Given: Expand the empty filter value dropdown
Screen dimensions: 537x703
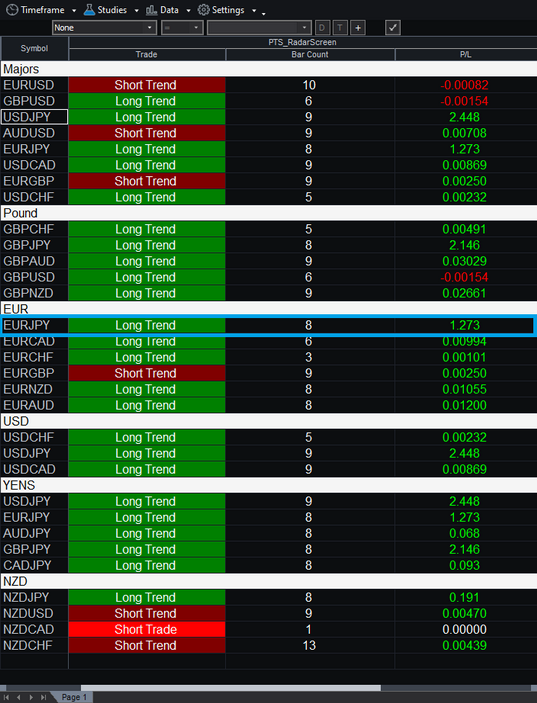Looking at the screenshot, I should pos(259,28).
